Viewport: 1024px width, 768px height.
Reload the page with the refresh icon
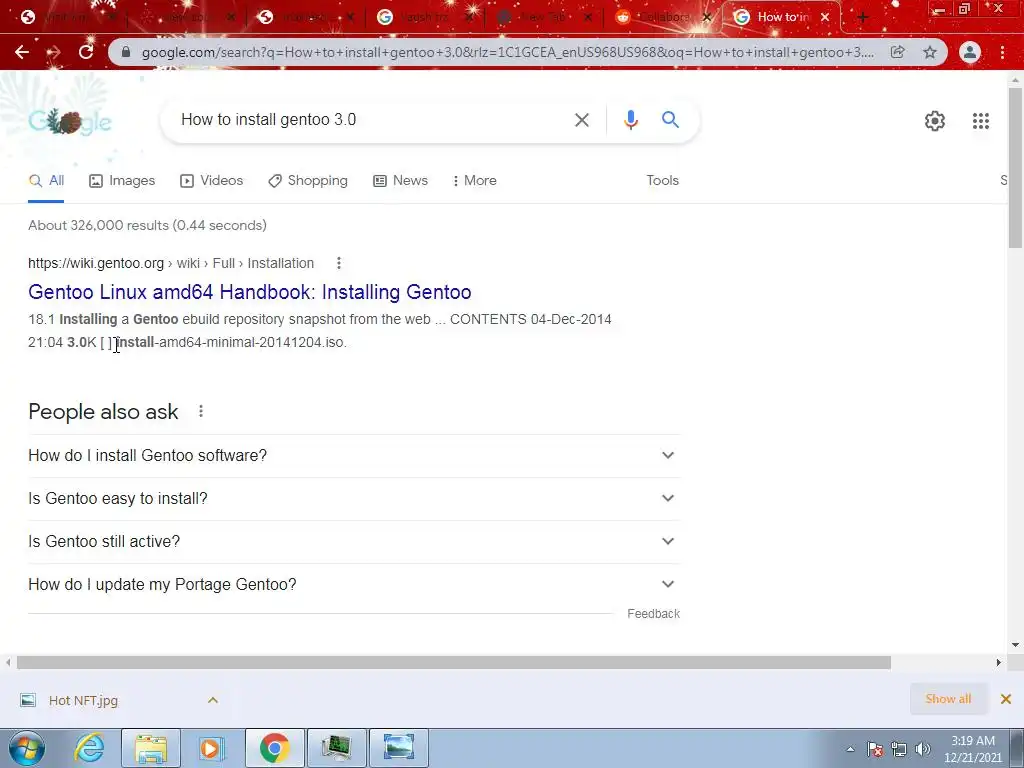(x=86, y=52)
